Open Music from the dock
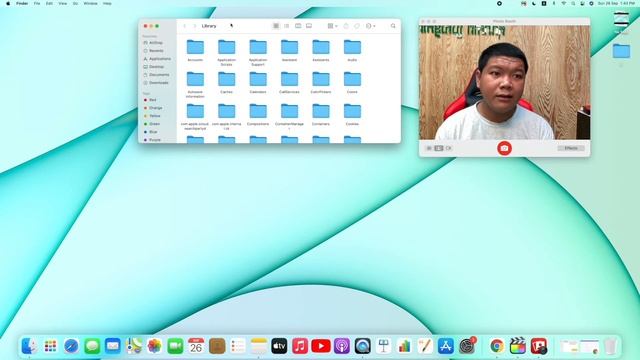The width and height of the screenshot is (640, 360). pyautogui.click(x=300, y=346)
